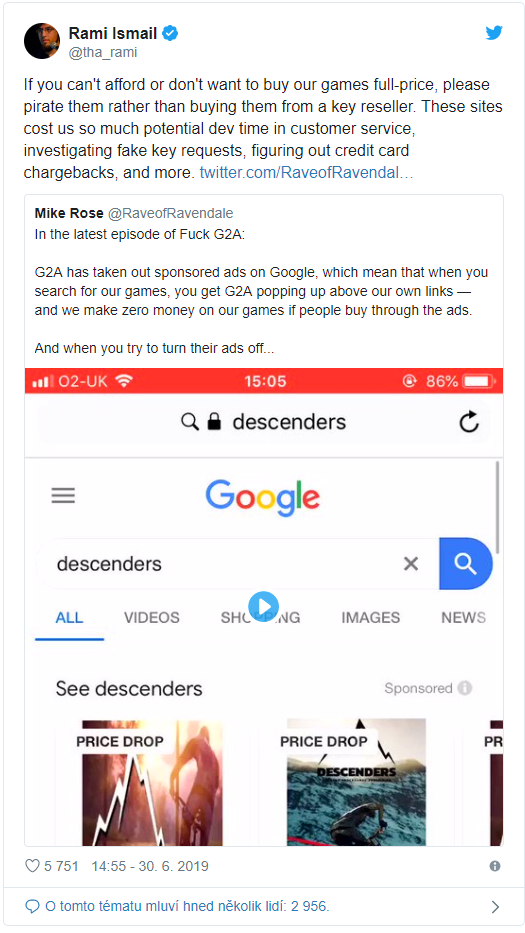Switch to the IMAGES tab

tap(371, 618)
